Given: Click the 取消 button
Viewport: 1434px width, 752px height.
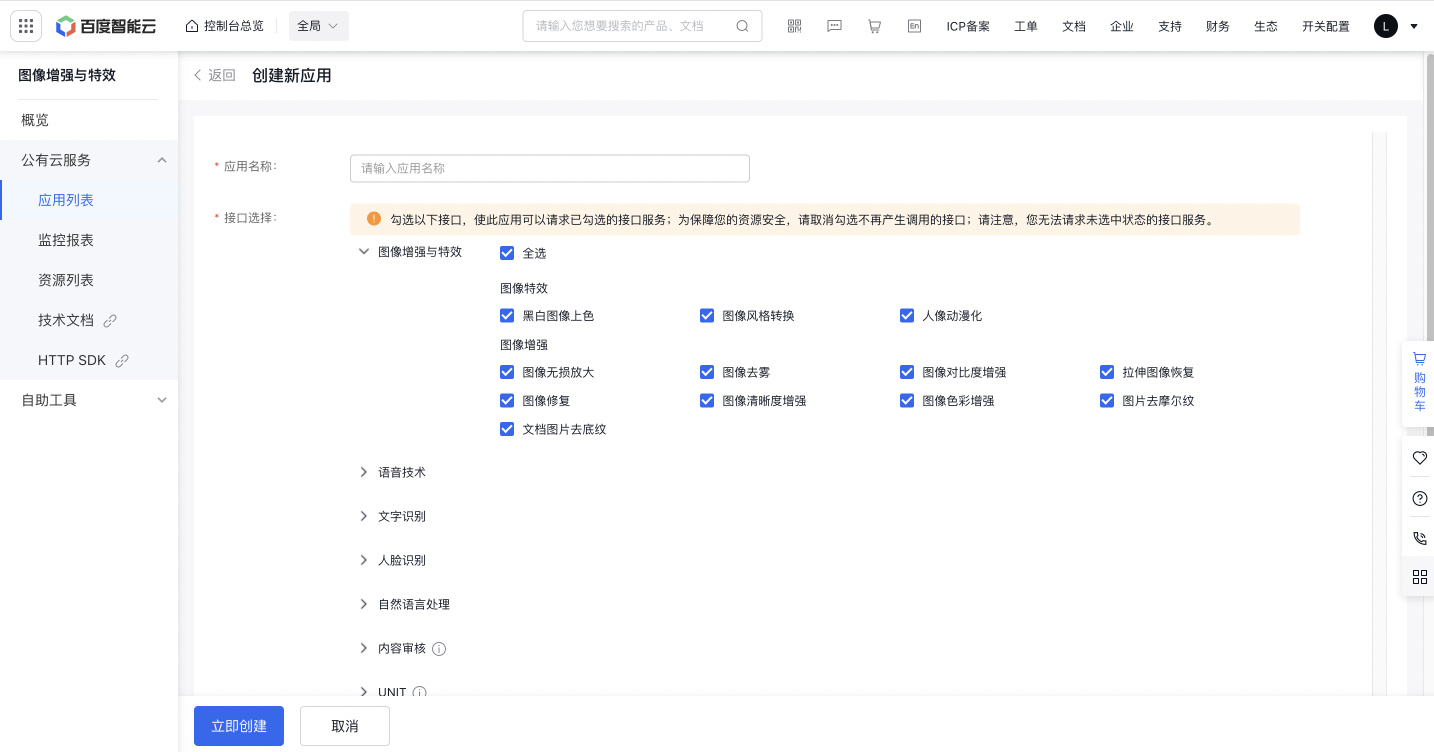Looking at the screenshot, I should [x=345, y=726].
